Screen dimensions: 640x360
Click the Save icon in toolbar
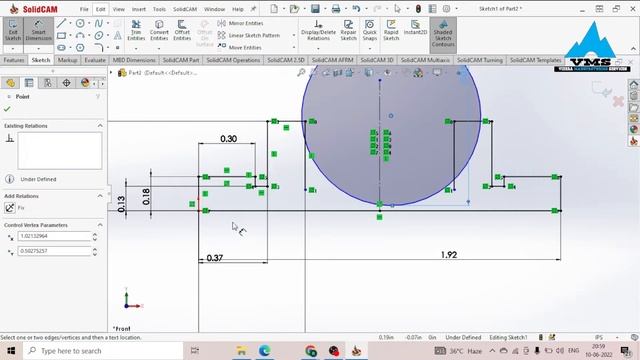pos(315,9)
